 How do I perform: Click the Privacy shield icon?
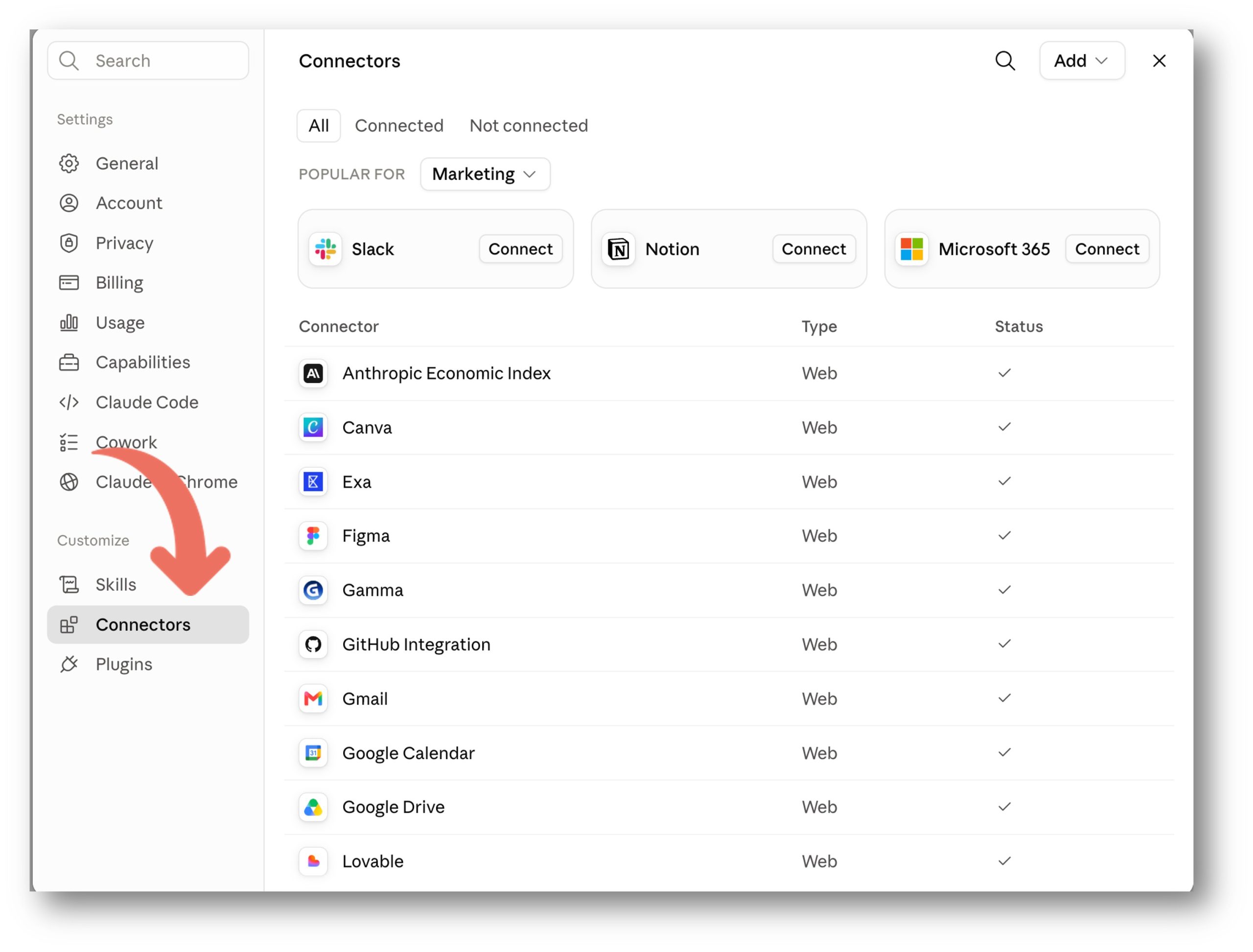[69, 243]
